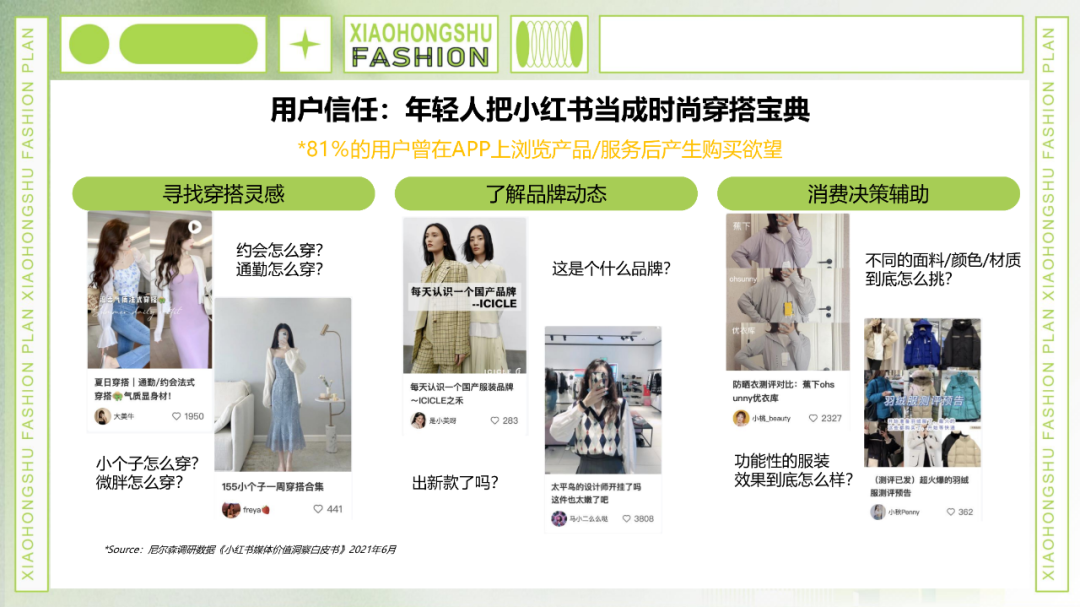The width and height of the screenshot is (1080, 607).
Task: Click the heart icon beside 3808
Action: tap(627, 519)
